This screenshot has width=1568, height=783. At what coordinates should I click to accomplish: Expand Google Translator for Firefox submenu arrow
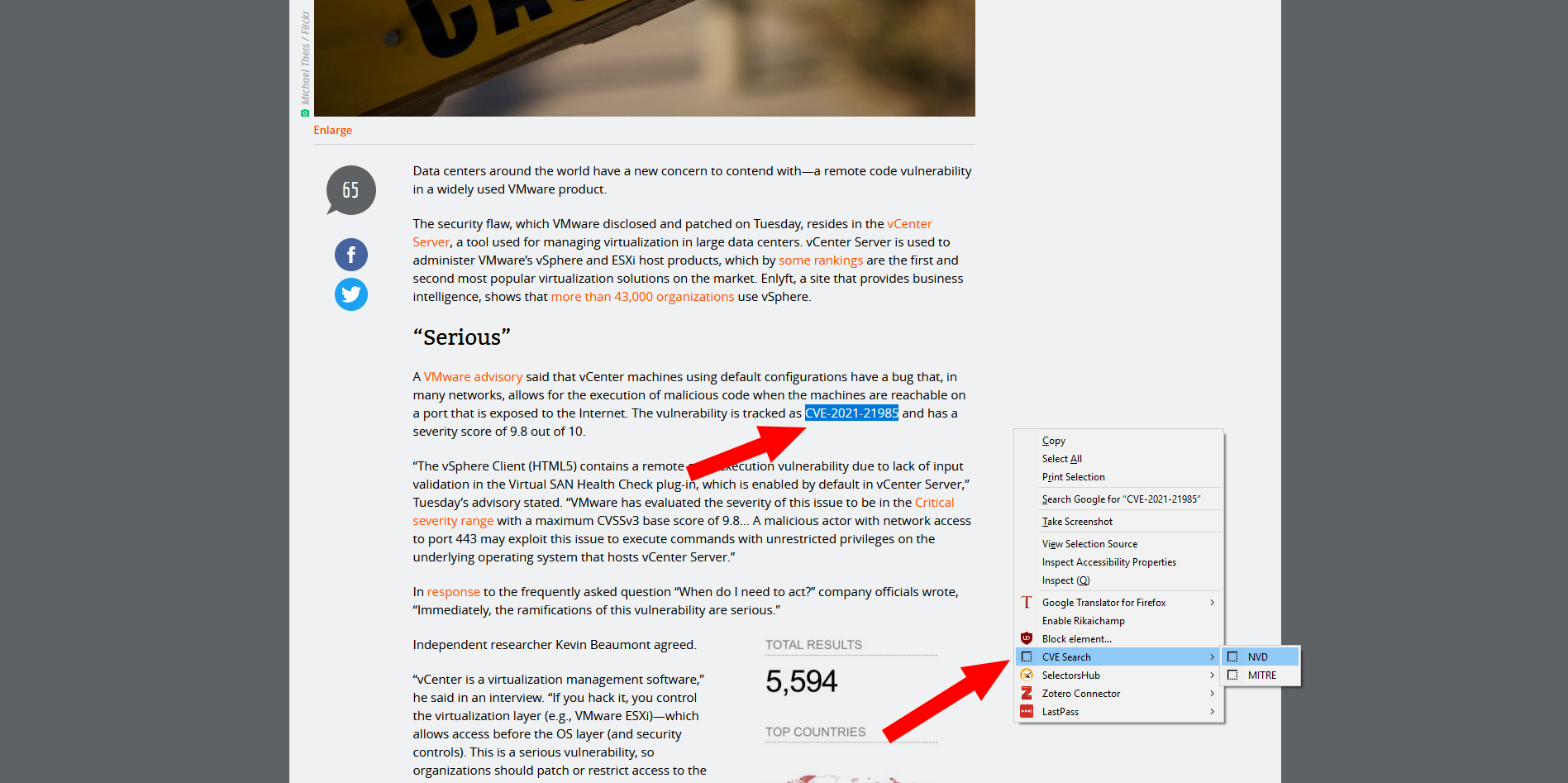tap(1212, 603)
